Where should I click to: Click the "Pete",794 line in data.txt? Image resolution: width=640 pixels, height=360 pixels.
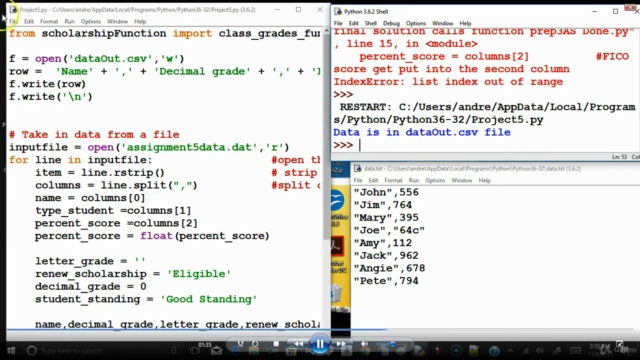(x=386, y=281)
